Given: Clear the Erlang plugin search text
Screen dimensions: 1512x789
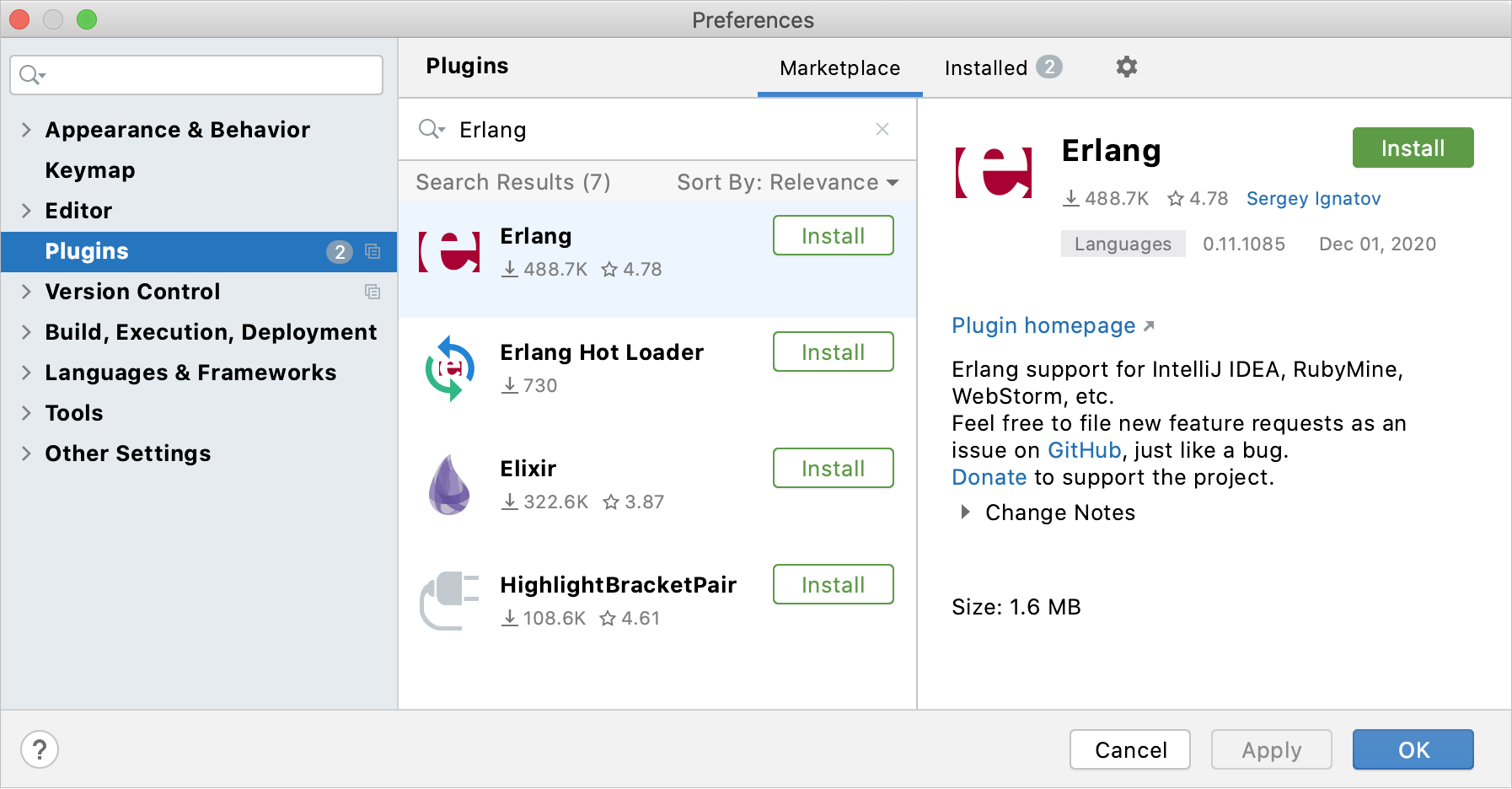Looking at the screenshot, I should click(x=882, y=129).
